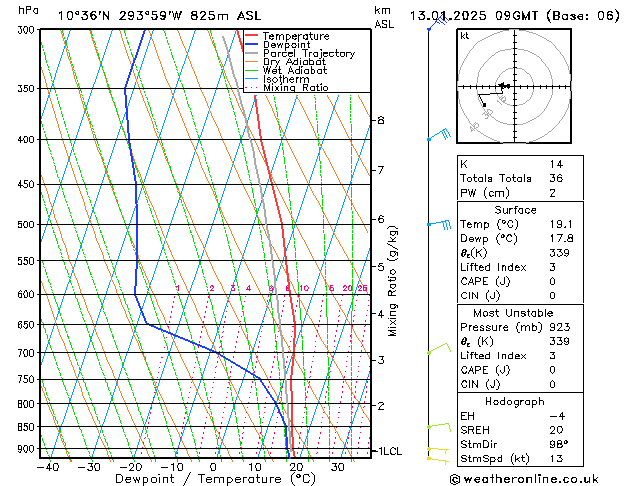Click the K index value 14

(556, 164)
